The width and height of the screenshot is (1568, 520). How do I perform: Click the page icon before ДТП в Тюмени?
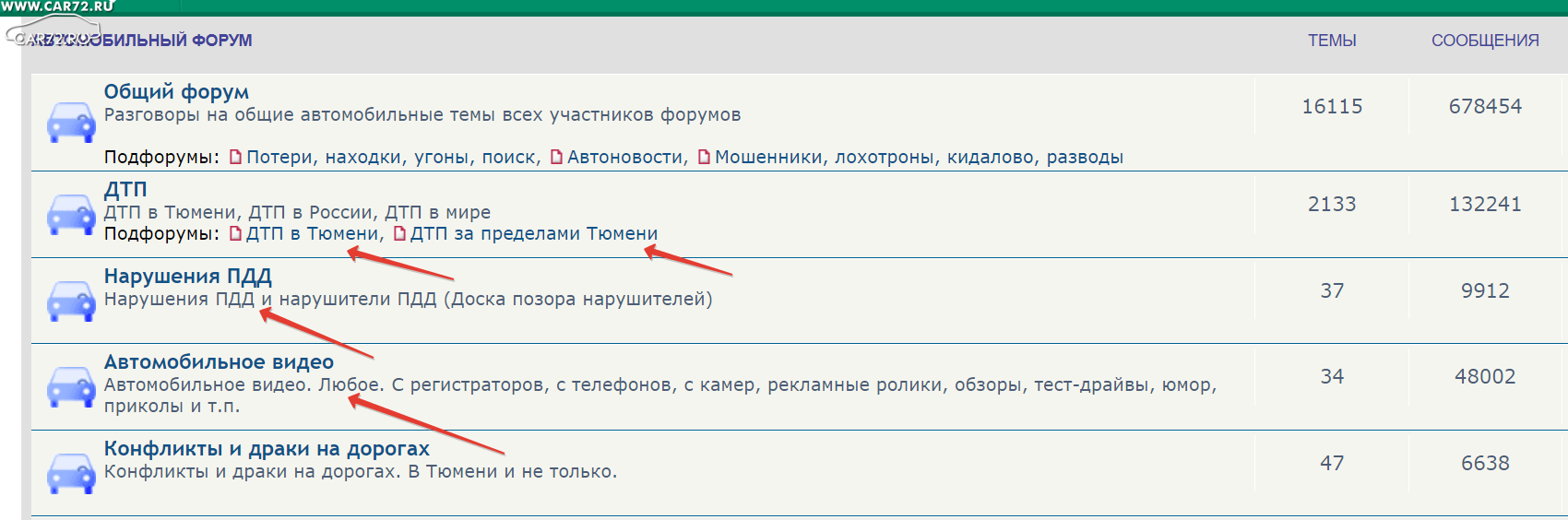tap(235, 234)
